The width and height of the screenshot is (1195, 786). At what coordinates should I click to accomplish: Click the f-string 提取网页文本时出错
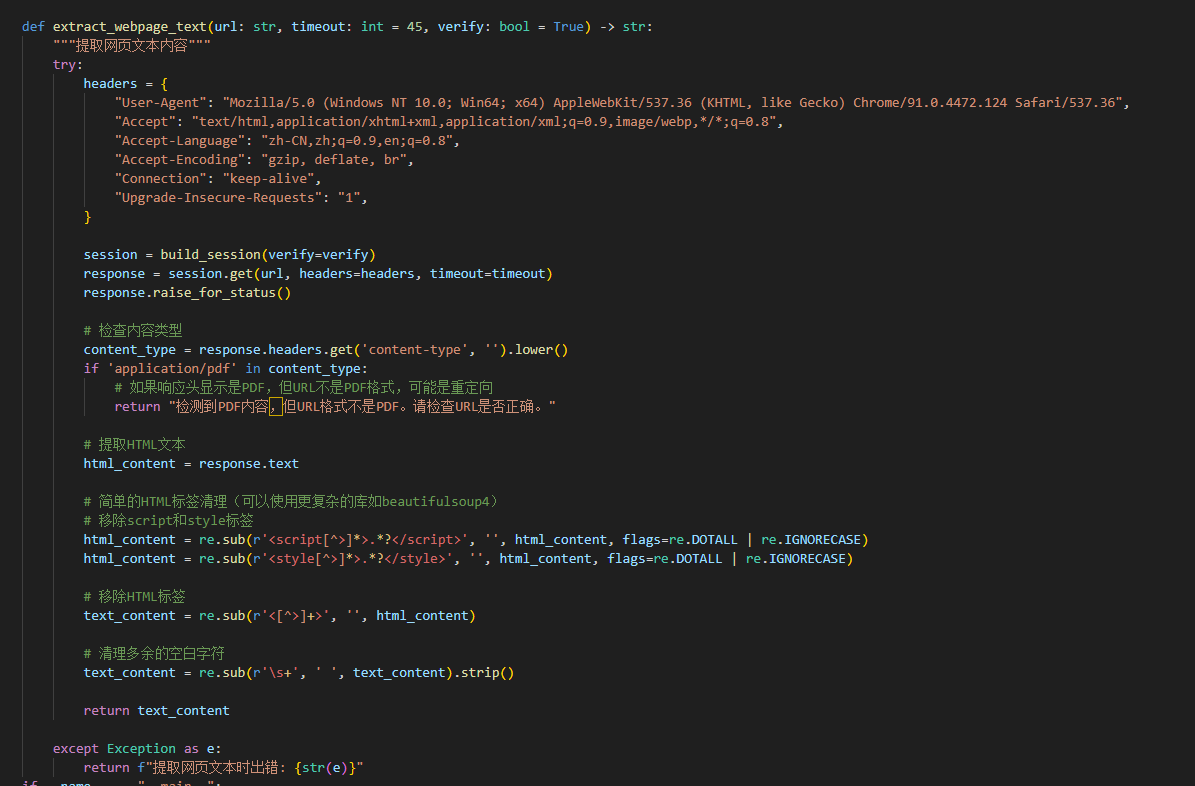250,768
